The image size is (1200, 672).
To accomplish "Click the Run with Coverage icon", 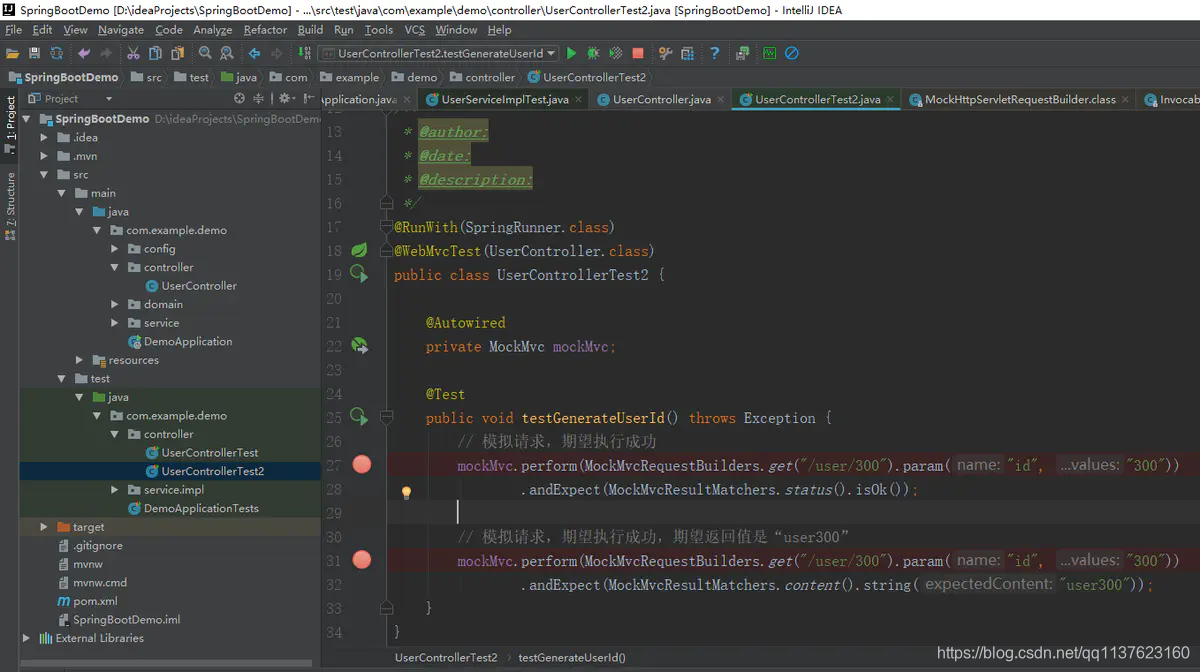I will [x=616, y=53].
